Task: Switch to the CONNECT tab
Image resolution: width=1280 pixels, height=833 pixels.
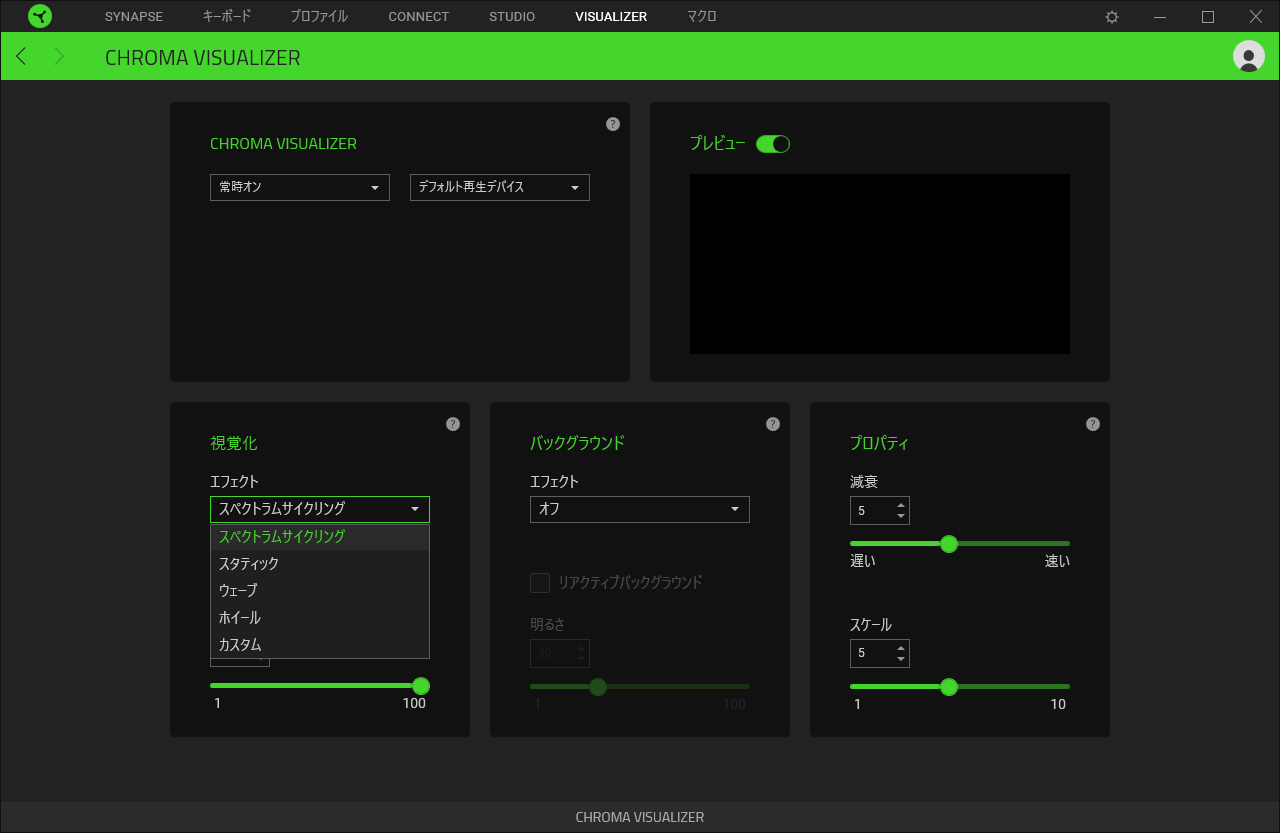Action: coord(419,17)
